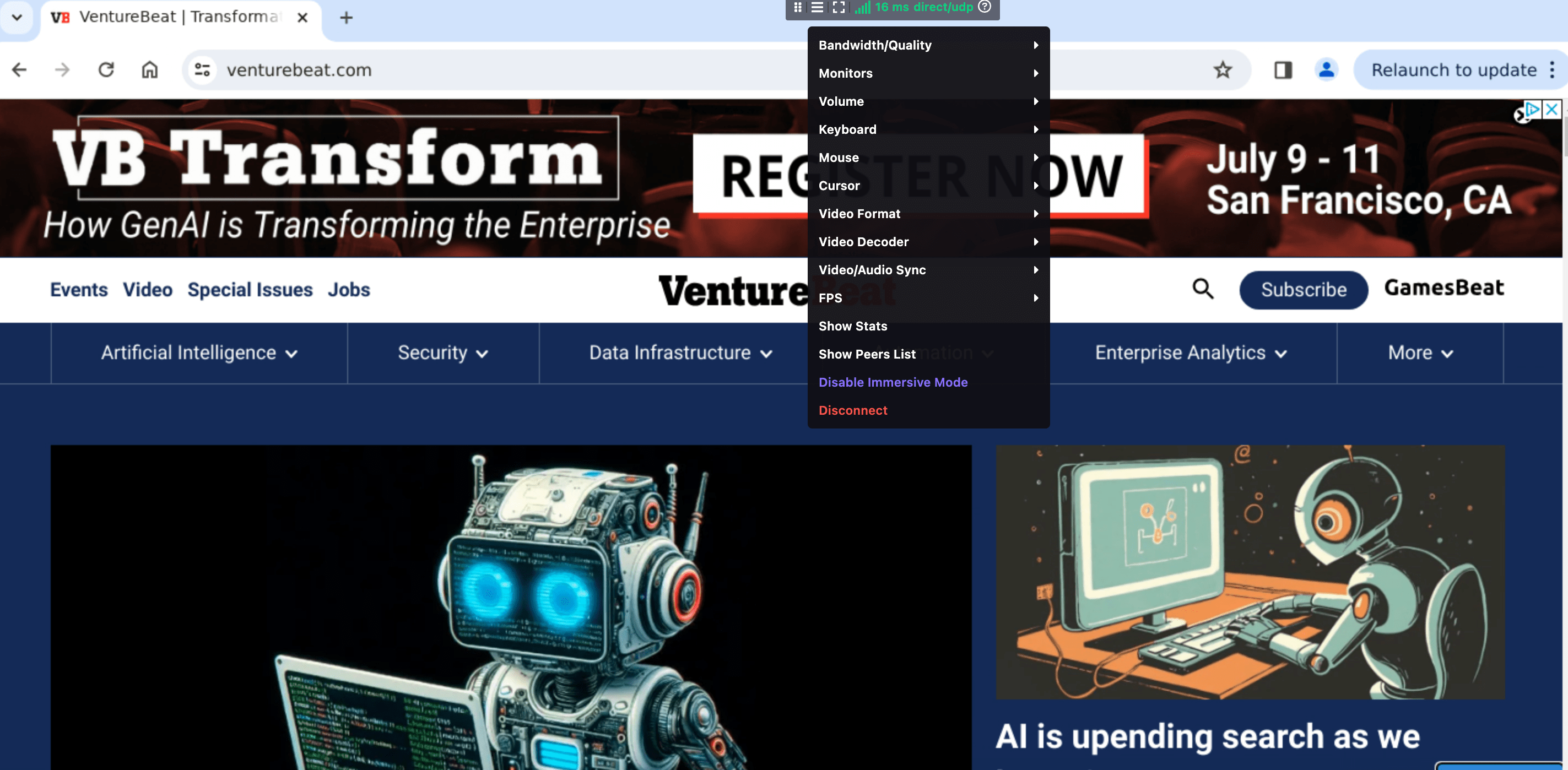Click the help question mark icon
The height and width of the screenshot is (770, 1568).
tap(984, 7)
